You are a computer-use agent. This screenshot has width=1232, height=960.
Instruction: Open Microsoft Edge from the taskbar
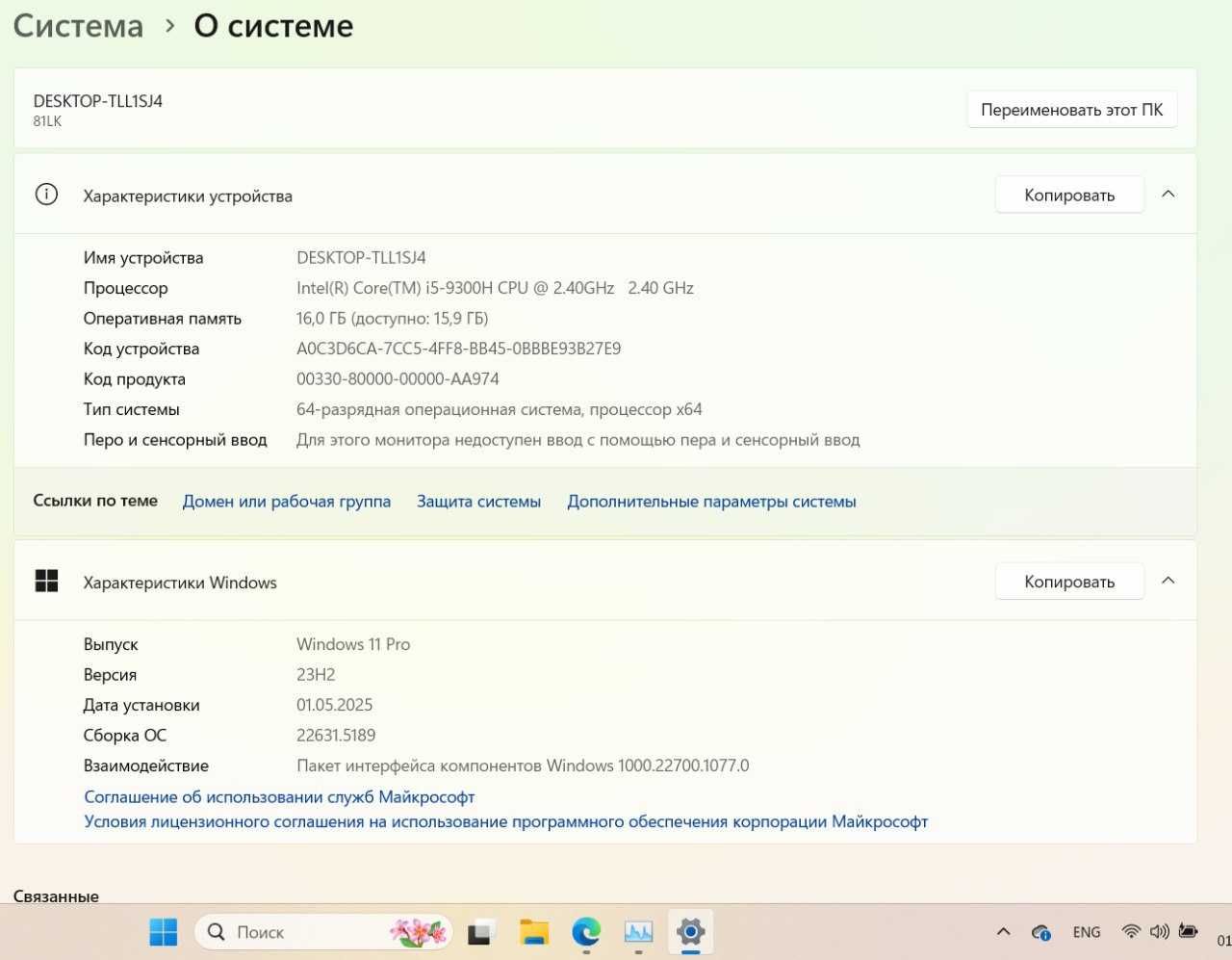click(586, 932)
